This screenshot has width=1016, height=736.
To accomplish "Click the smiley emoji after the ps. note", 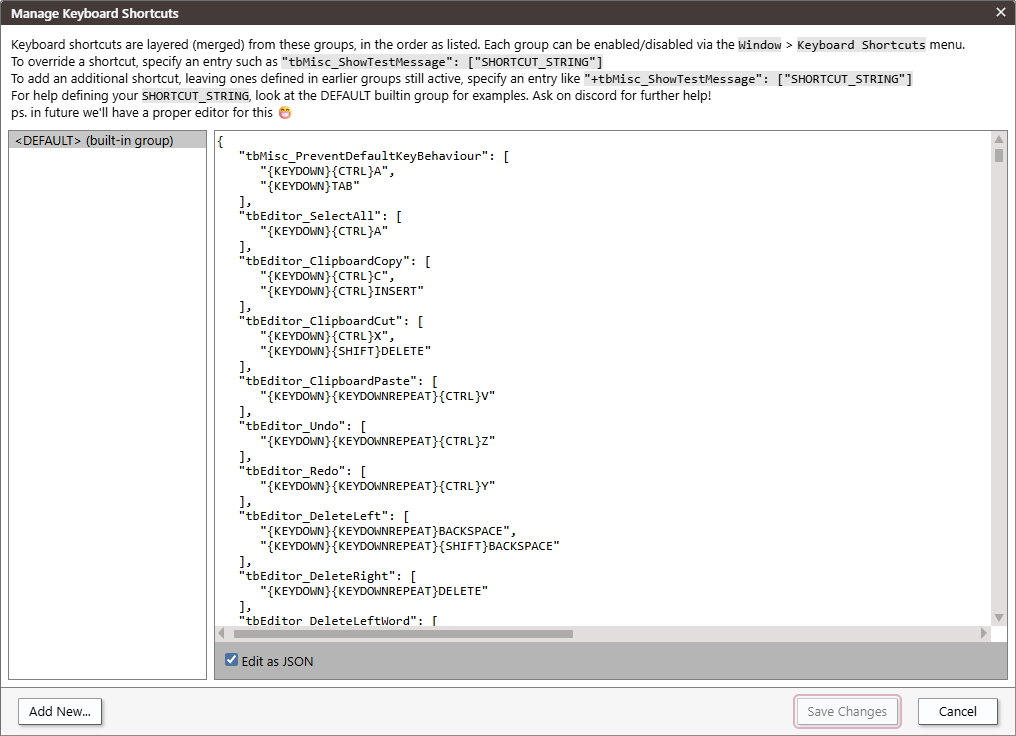I will click(x=285, y=113).
